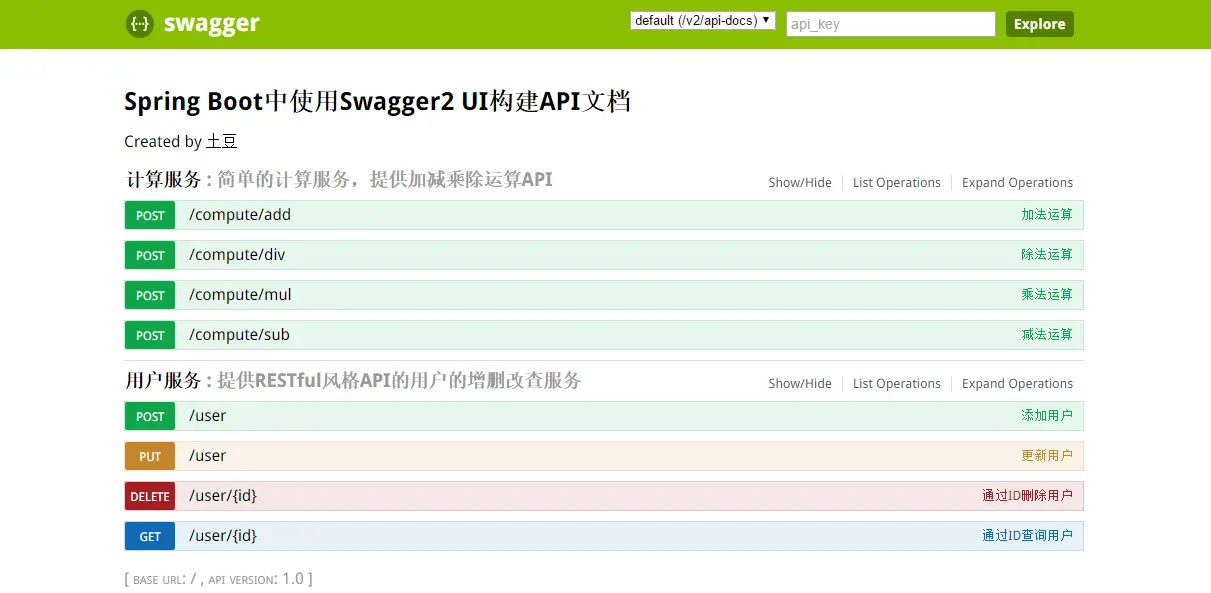This screenshot has height=593, width=1211.
Task: Click the 通过ID删除用户 description
Action: coord(1027,496)
